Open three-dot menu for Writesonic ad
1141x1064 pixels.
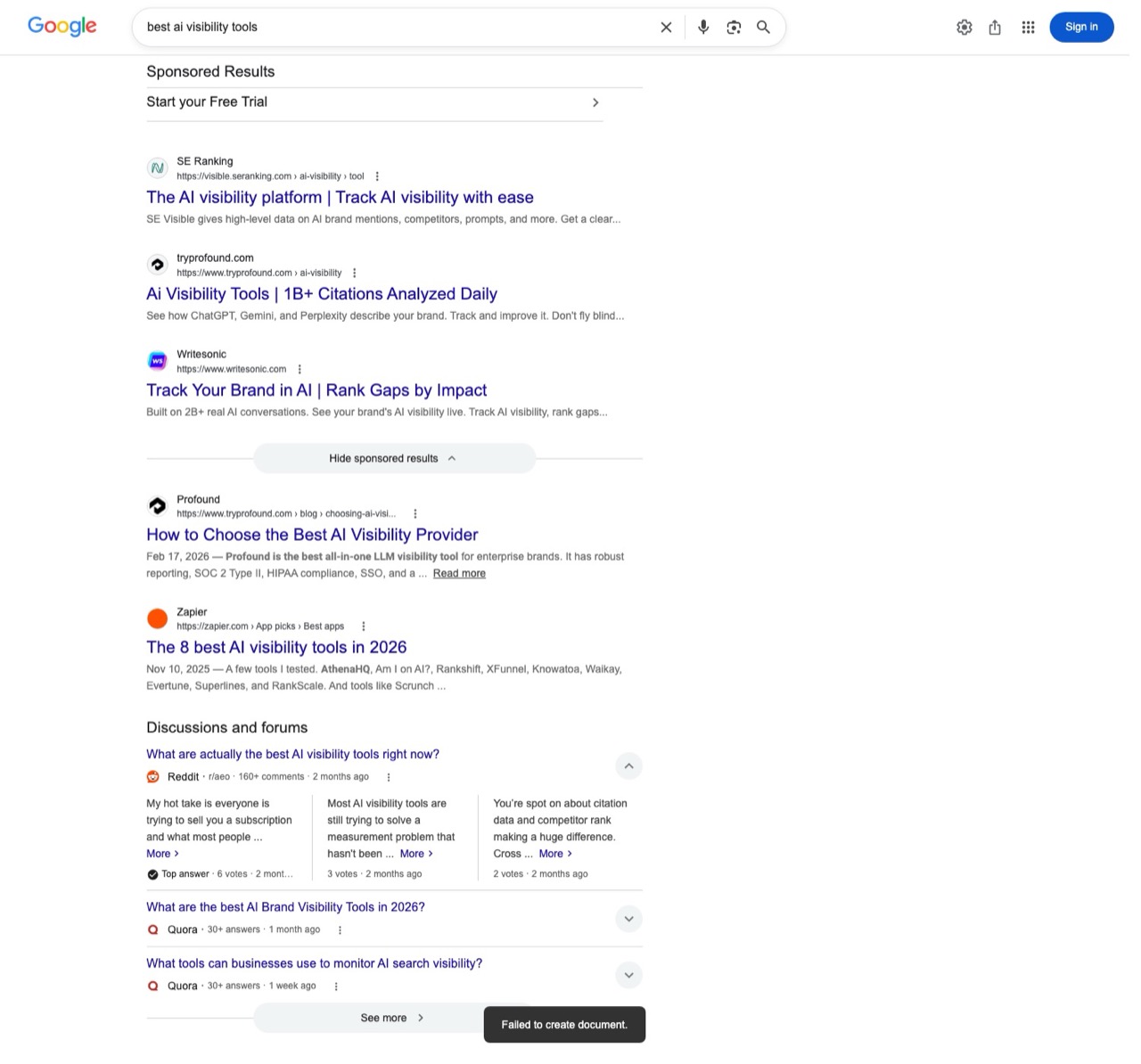pos(300,369)
